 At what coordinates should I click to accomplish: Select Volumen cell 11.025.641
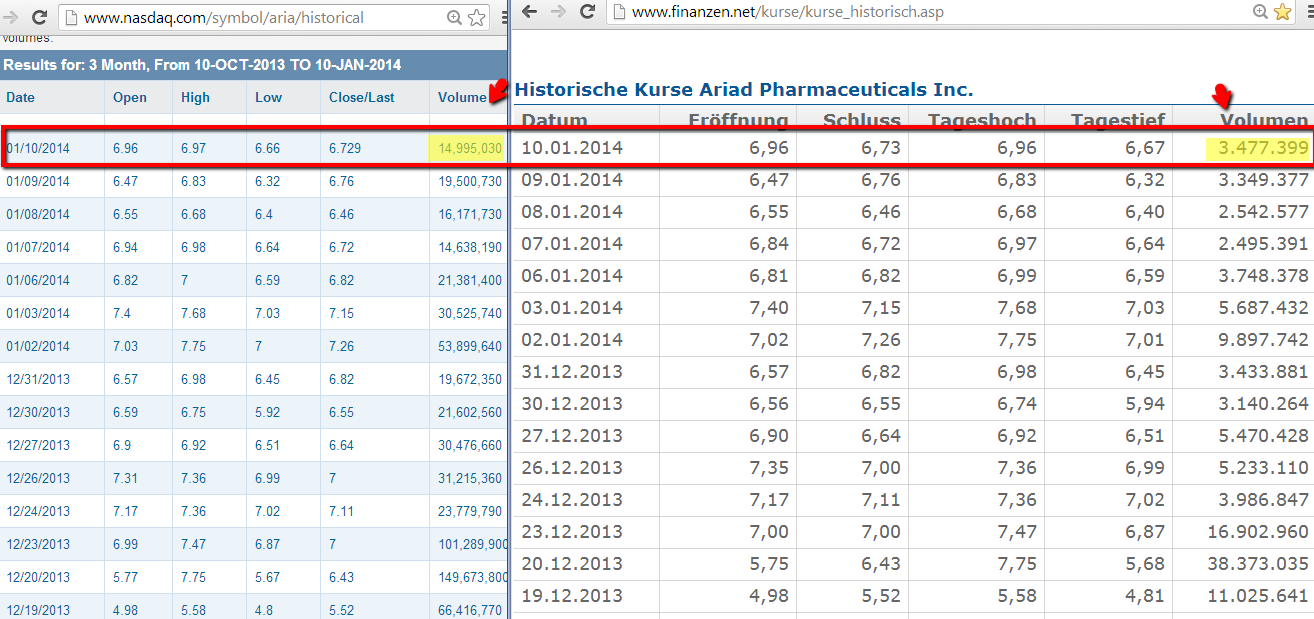pyautogui.click(x=1258, y=596)
